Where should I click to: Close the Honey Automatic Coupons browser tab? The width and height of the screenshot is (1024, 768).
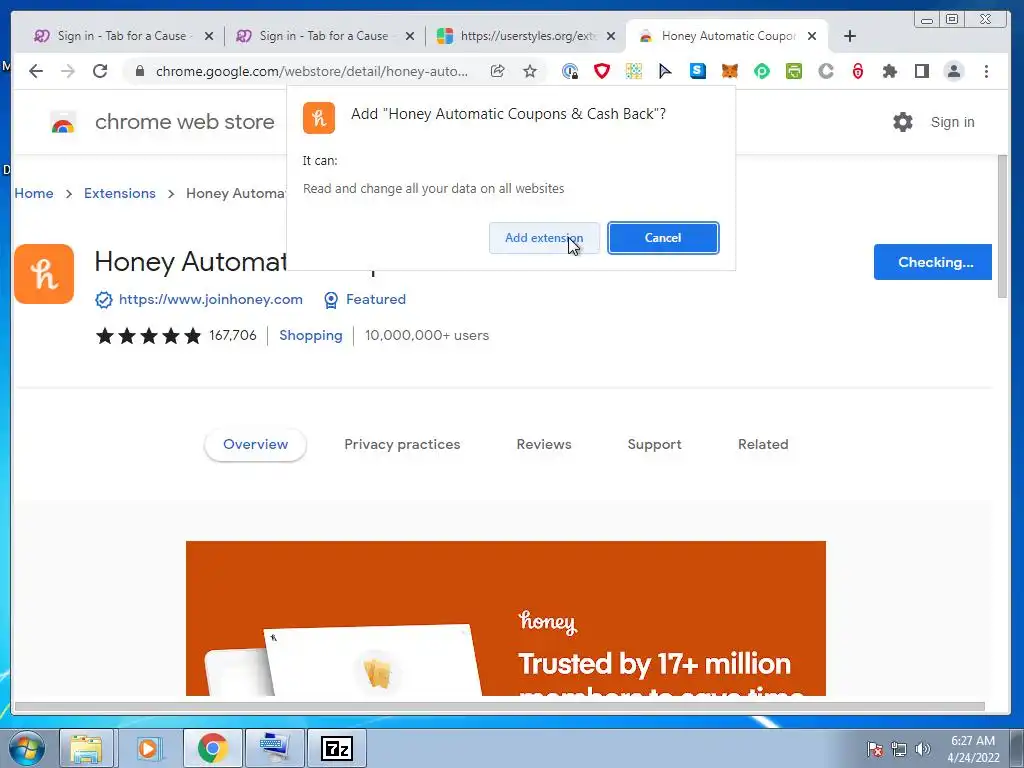[812, 36]
